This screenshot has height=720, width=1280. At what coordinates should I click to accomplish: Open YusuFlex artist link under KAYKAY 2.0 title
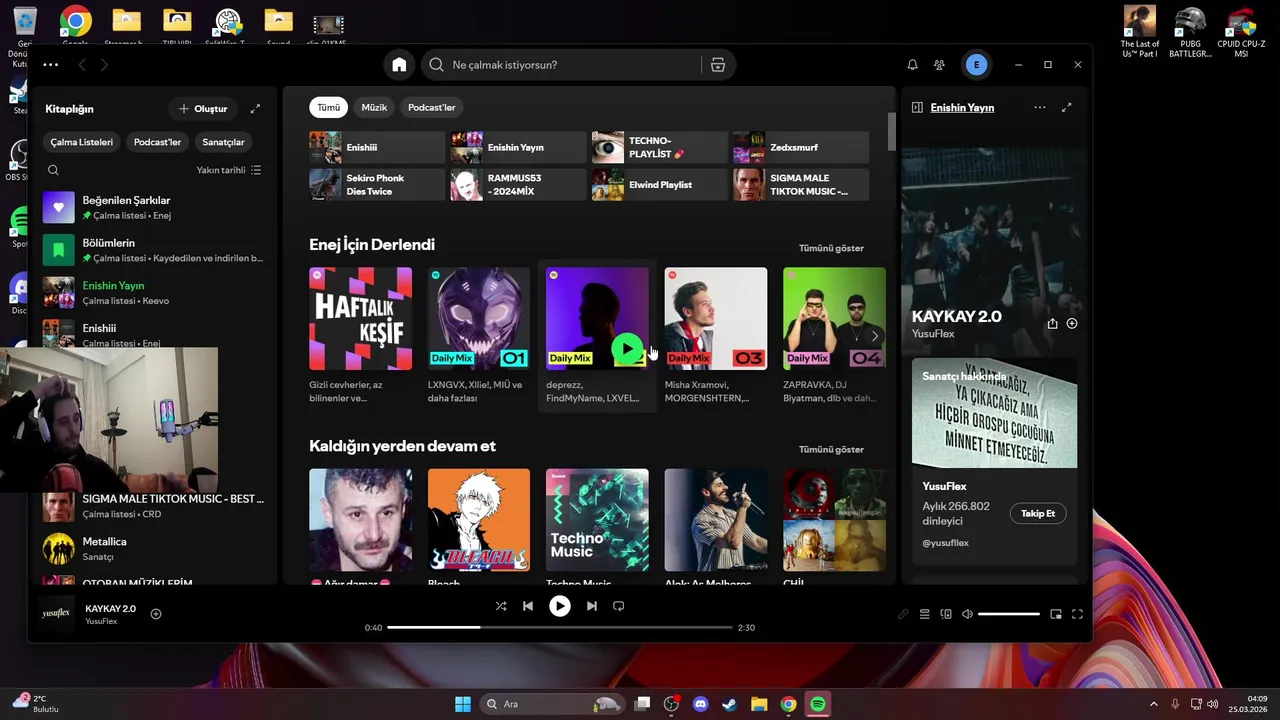coord(933,334)
